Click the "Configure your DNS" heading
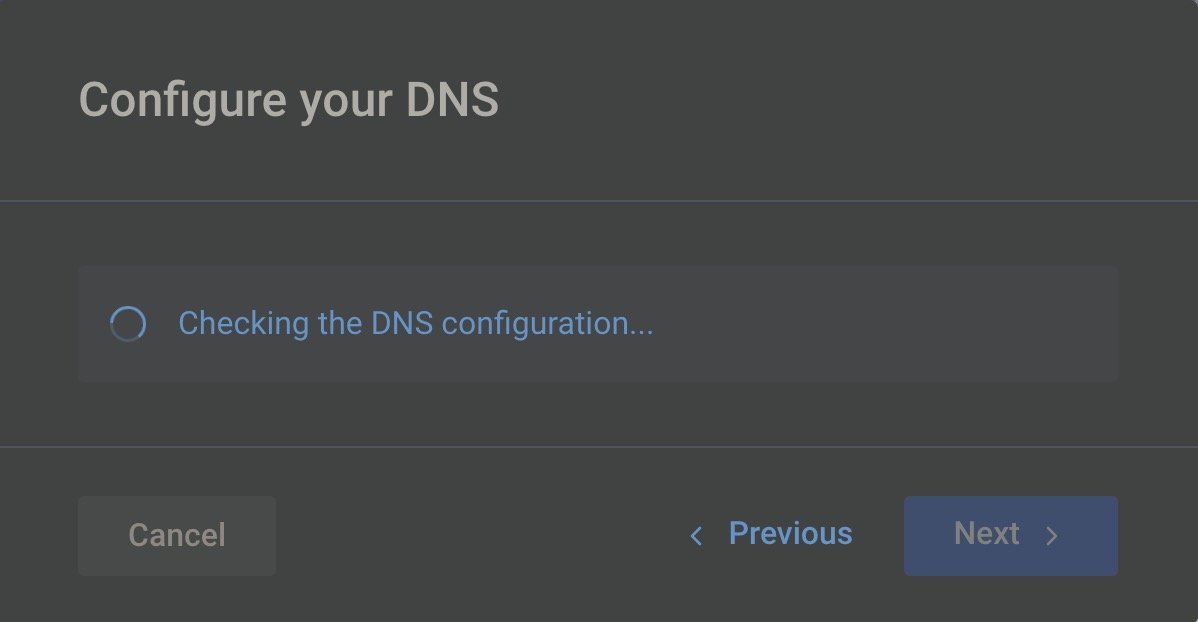1198x622 pixels. tap(288, 101)
